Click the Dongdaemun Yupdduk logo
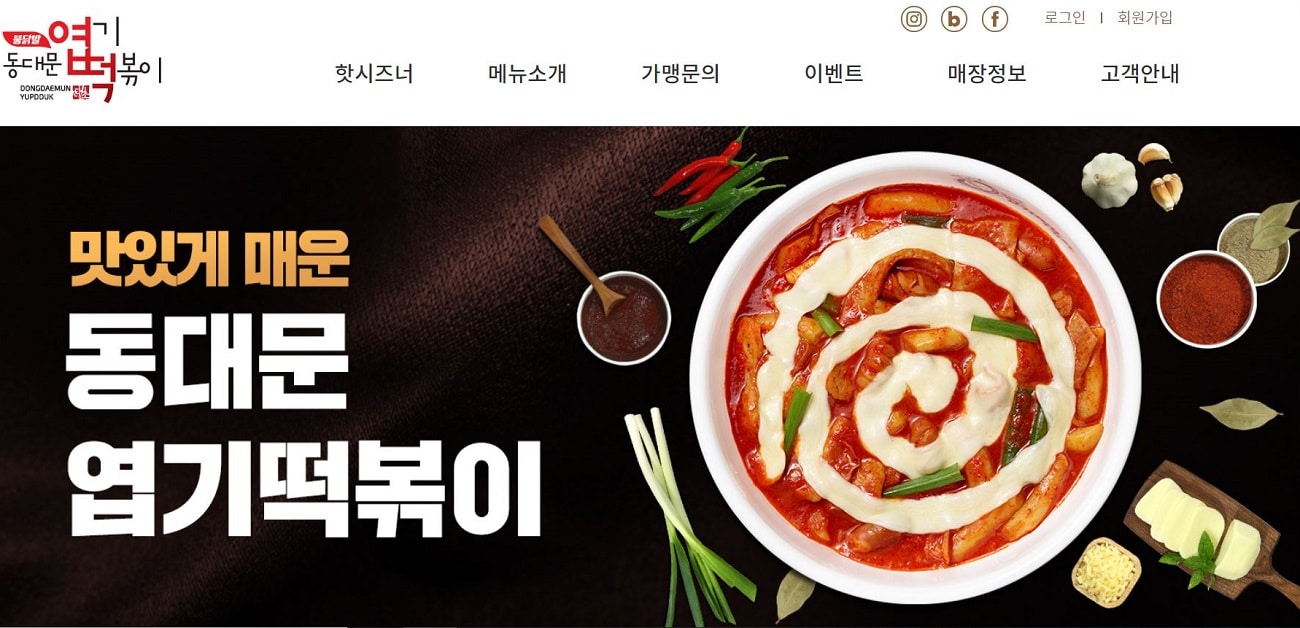1300x628 pixels. tap(81, 59)
